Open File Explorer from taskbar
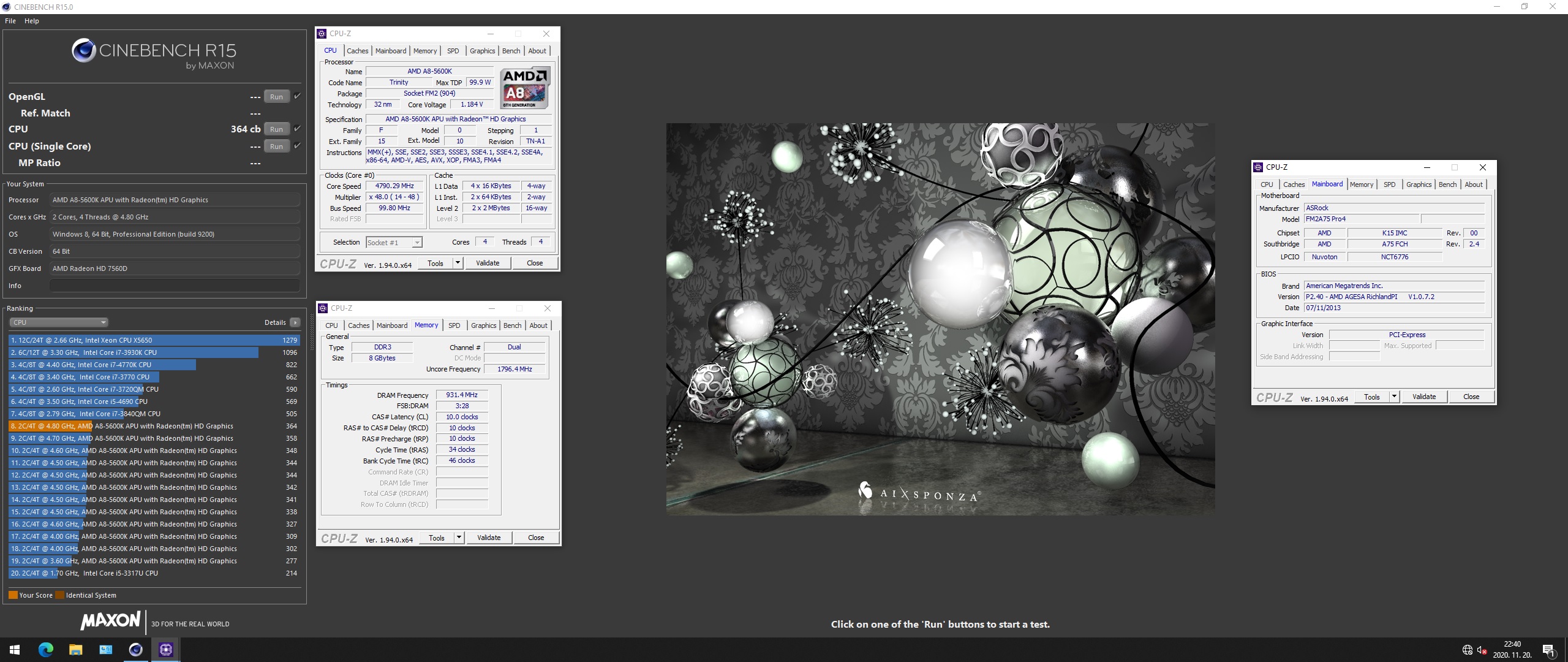 pos(75,650)
